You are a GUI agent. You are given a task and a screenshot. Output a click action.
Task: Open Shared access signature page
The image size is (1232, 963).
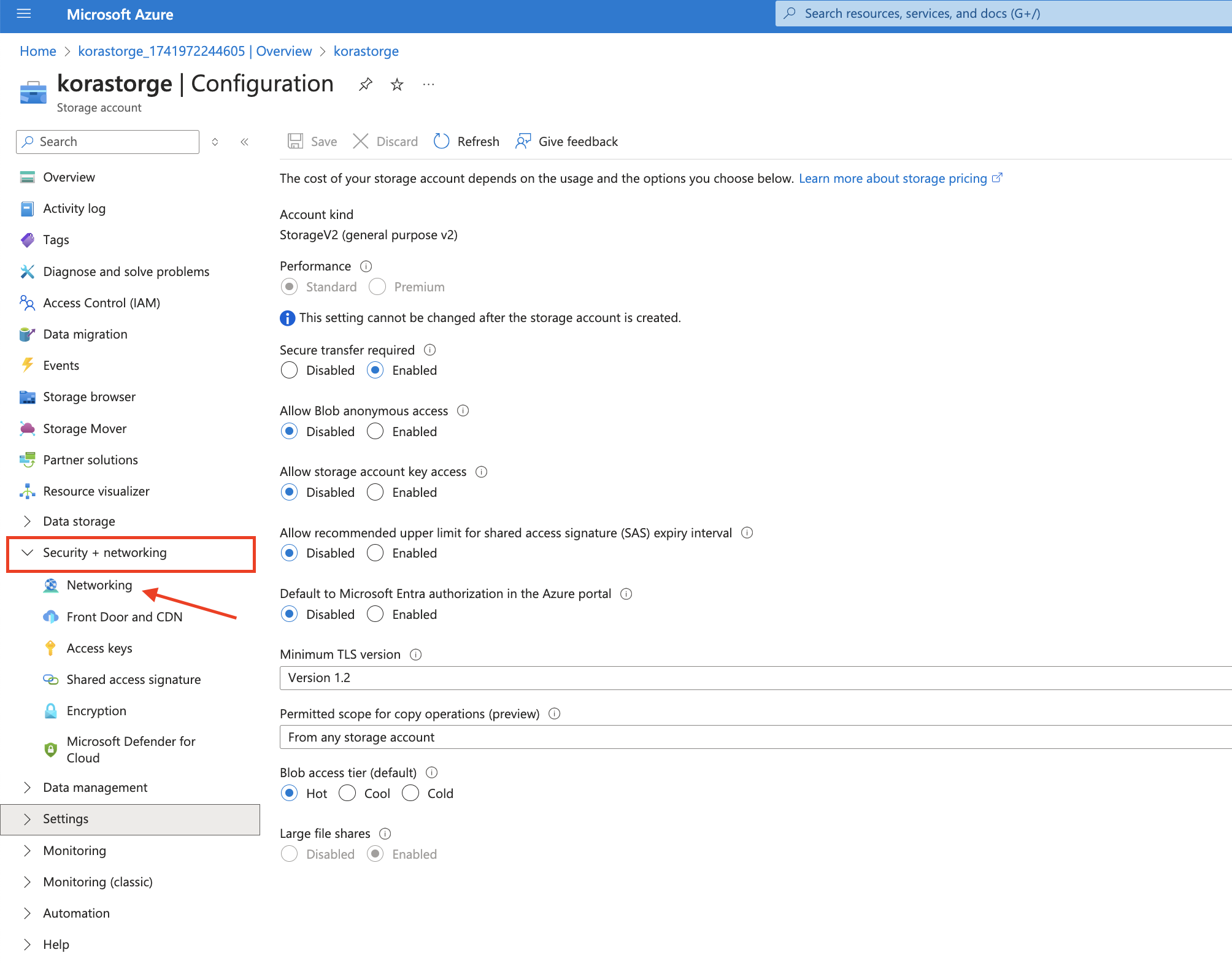(134, 680)
